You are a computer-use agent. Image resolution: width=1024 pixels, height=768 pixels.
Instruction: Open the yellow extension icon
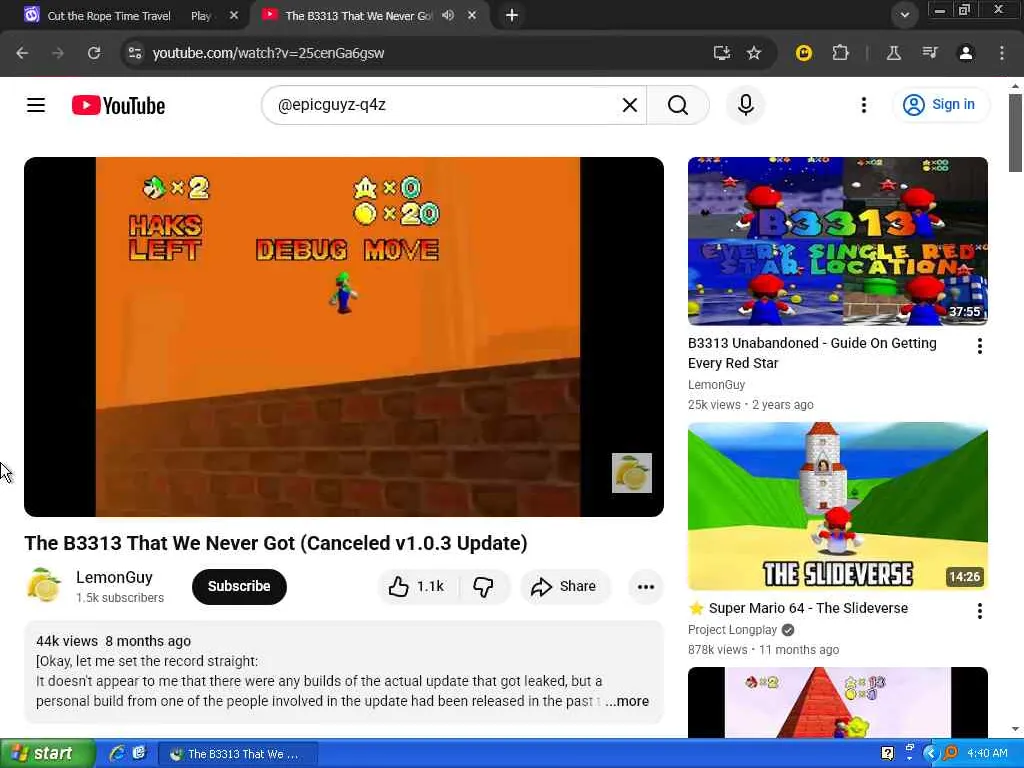tap(804, 53)
